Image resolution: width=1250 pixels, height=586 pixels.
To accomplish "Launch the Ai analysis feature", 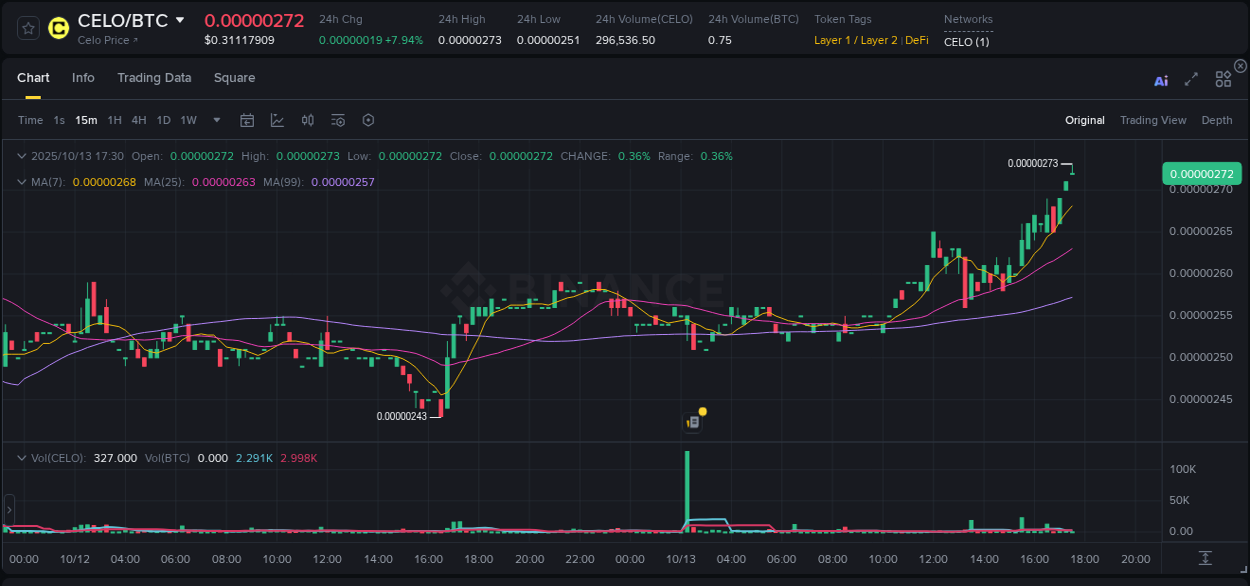I will point(1160,78).
